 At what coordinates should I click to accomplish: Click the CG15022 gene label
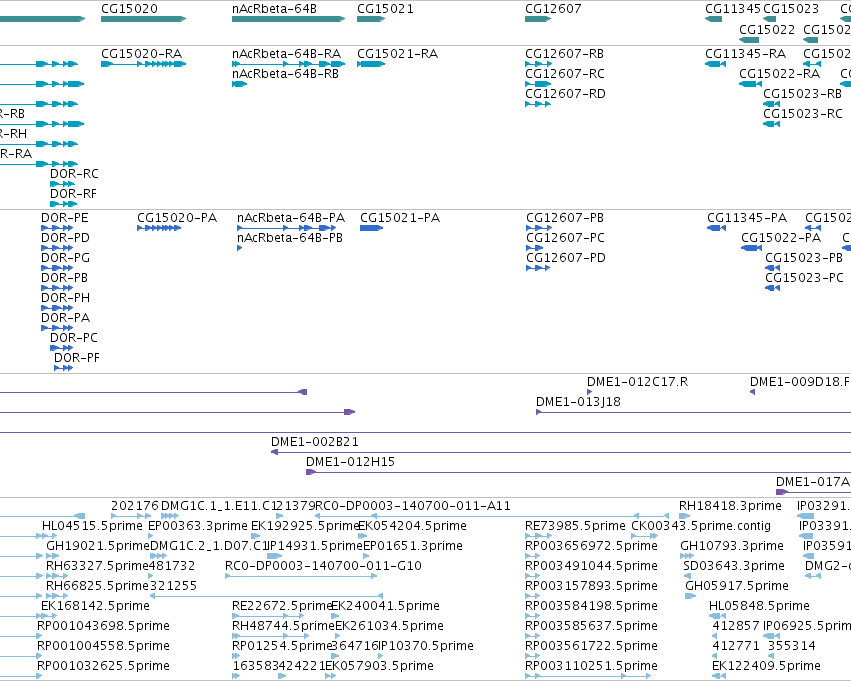click(x=767, y=29)
